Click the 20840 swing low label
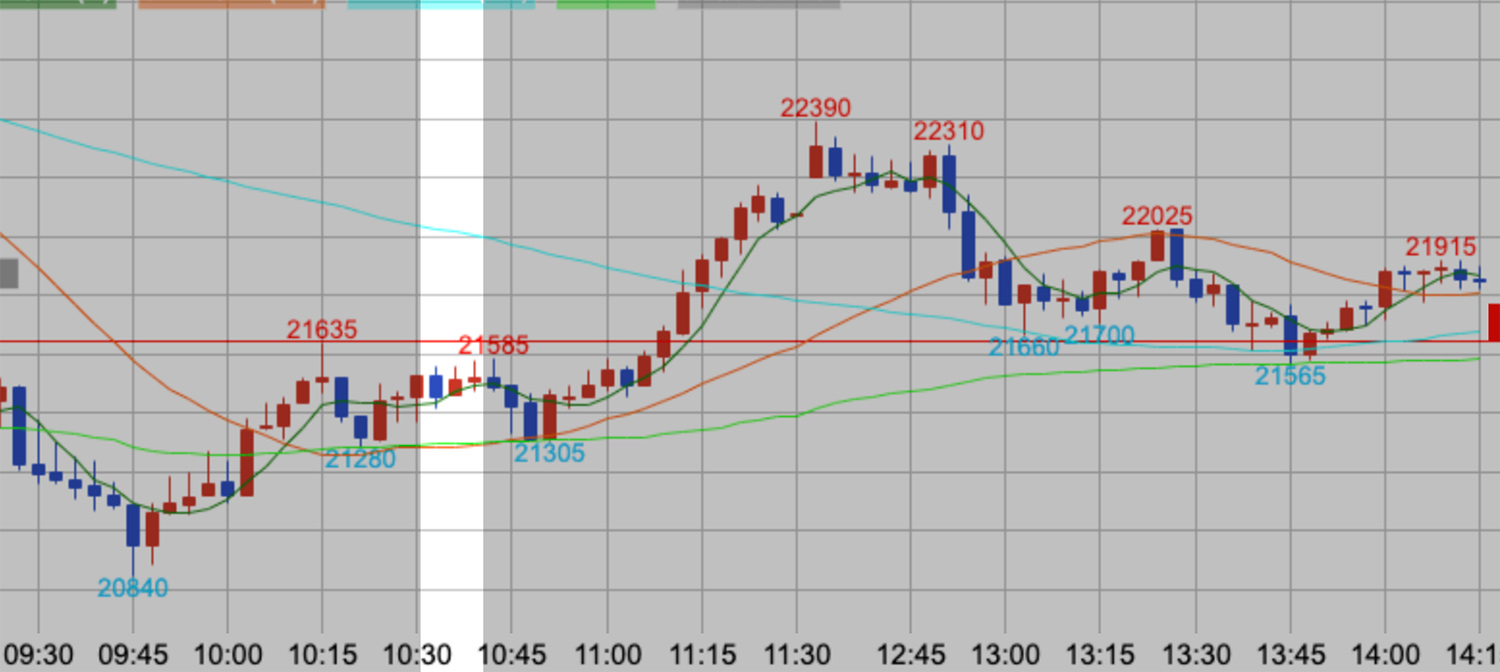Screen dimensions: 1500x672 click(x=132, y=588)
